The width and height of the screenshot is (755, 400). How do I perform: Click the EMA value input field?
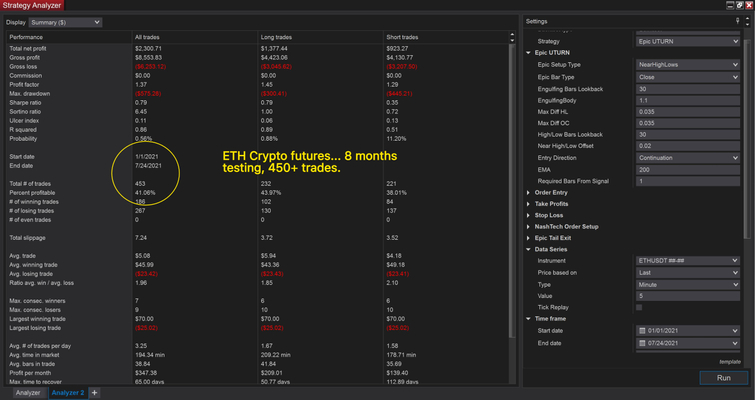tap(686, 168)
